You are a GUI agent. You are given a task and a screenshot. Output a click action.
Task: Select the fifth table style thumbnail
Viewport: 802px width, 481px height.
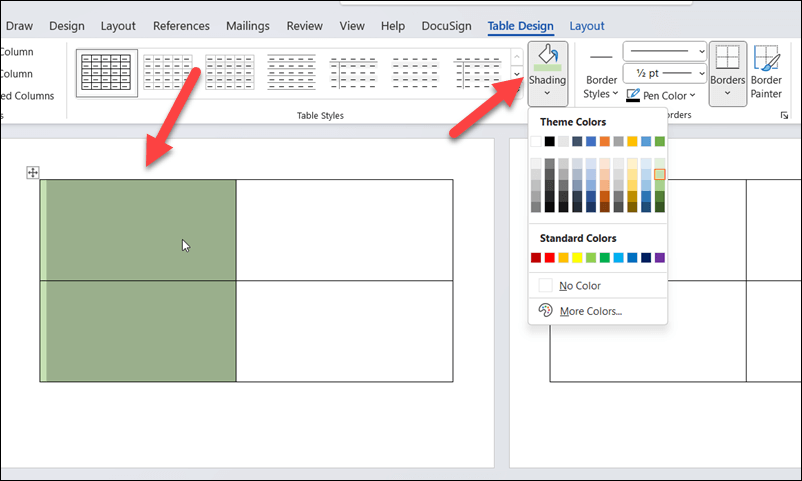pyautogui.click(x=353, y=73)
